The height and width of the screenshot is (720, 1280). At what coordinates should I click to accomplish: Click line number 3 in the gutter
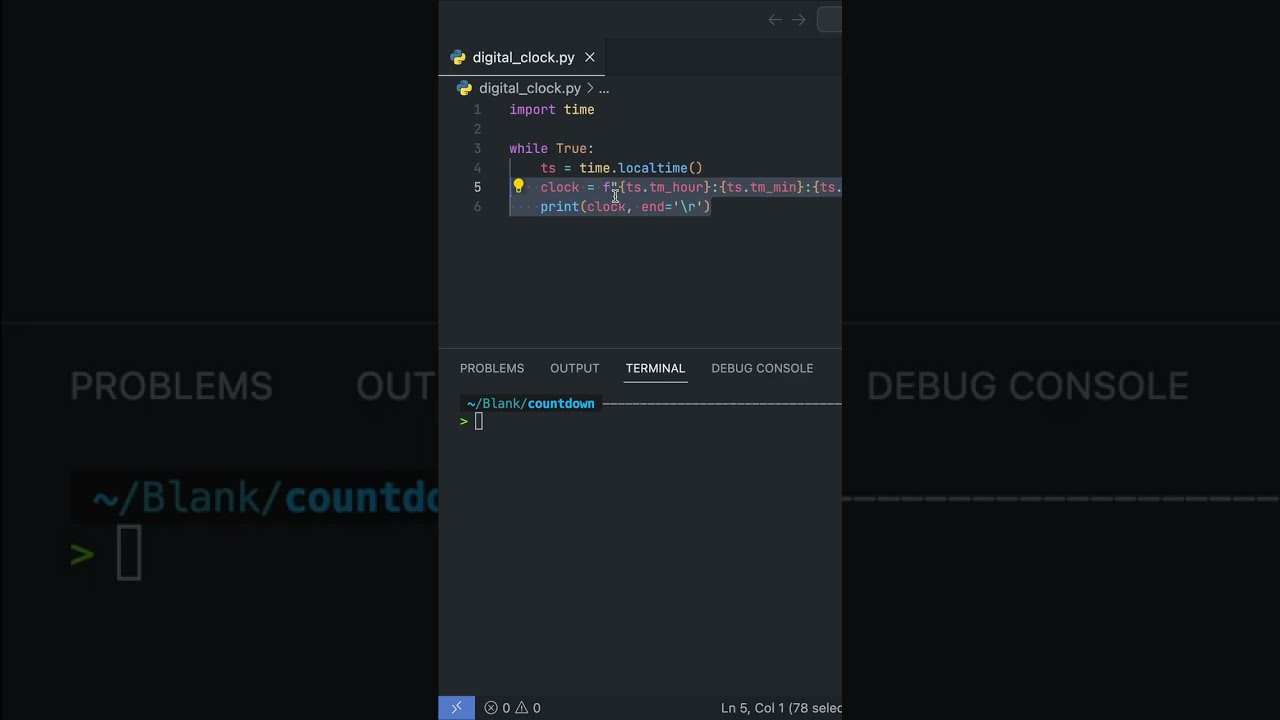(x=477, y=148)
